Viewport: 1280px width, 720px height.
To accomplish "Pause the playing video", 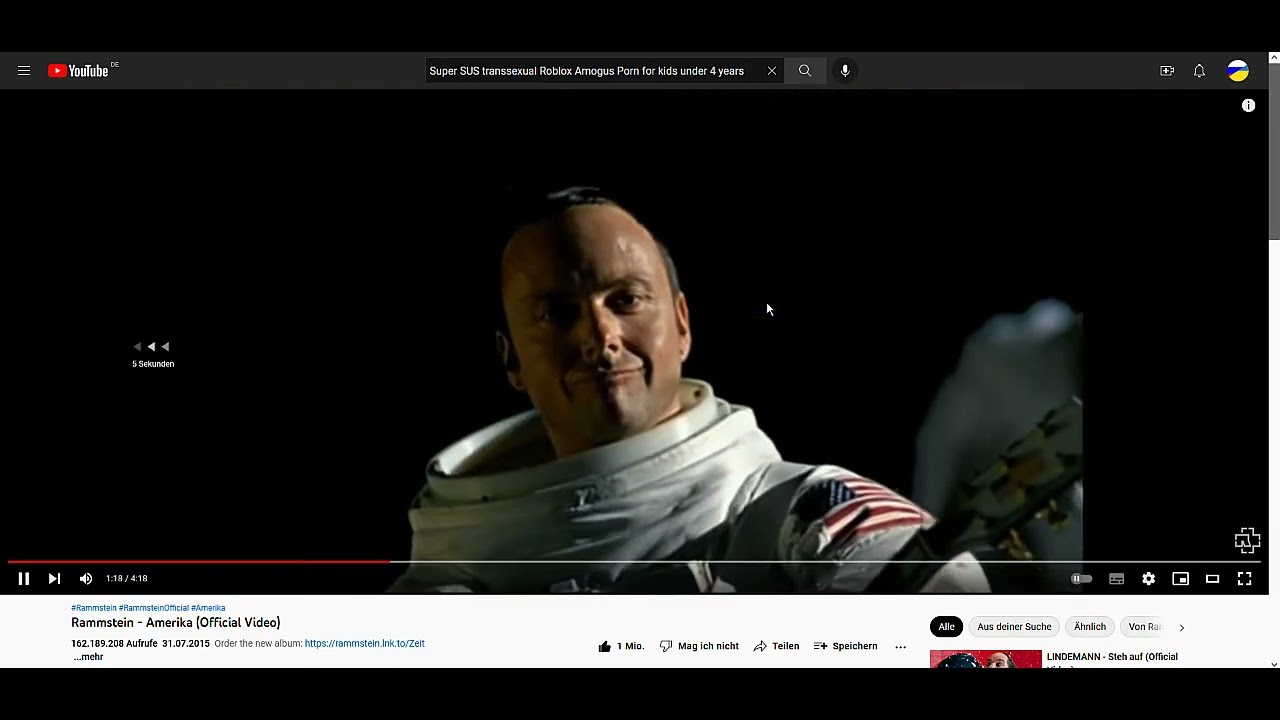I will [x=24, y=578].
